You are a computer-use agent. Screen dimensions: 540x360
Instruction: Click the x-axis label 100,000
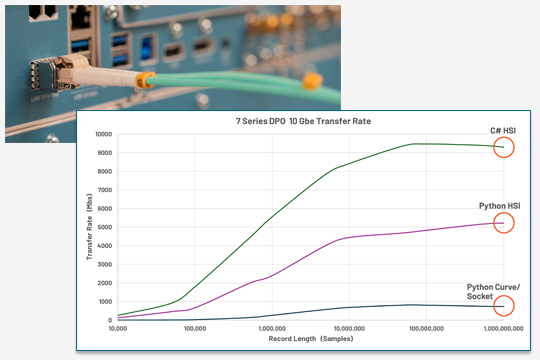coord(195,329)
